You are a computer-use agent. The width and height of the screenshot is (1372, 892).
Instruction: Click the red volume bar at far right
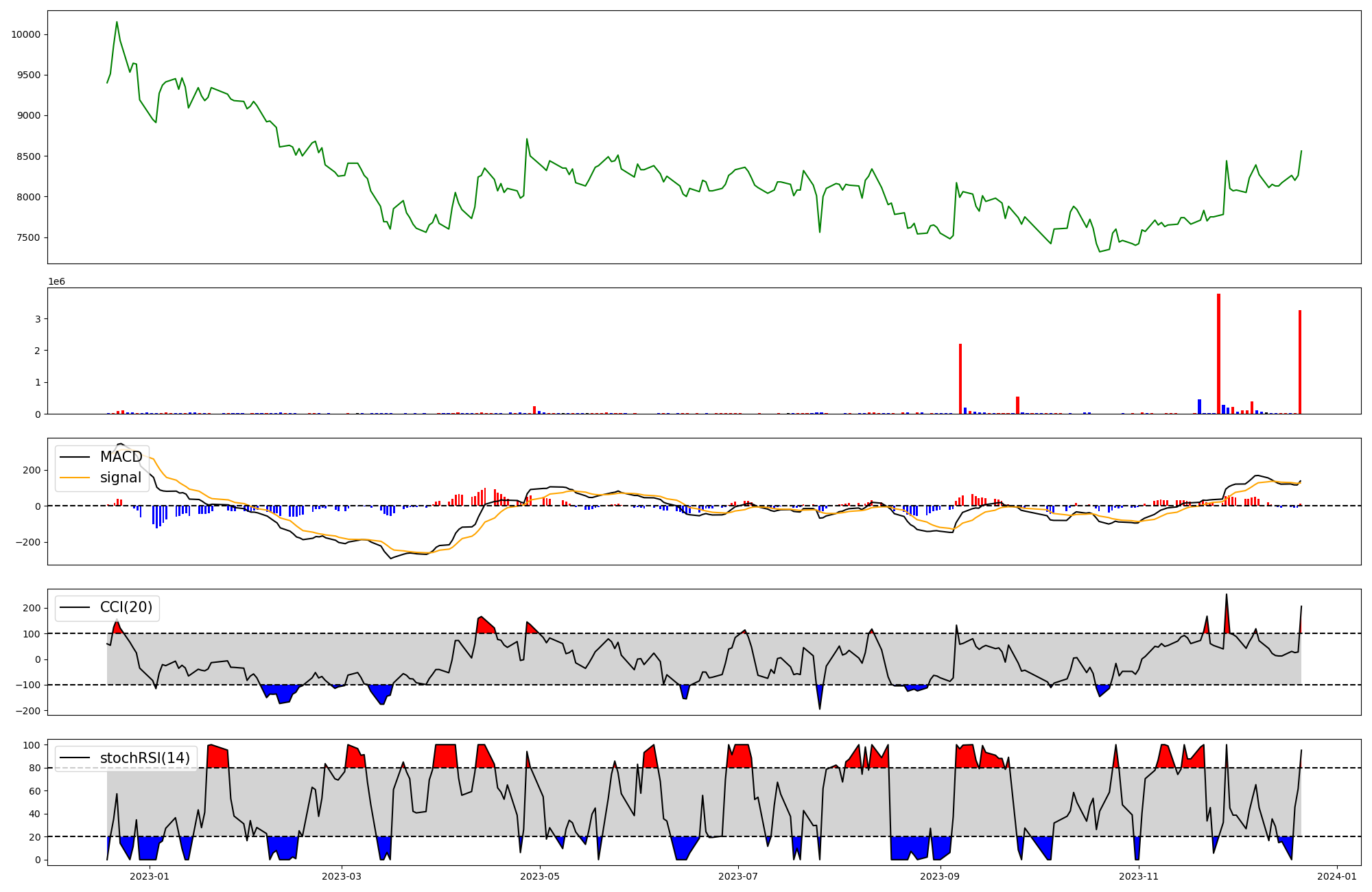pyautogui.click(x=1300, y=362)
